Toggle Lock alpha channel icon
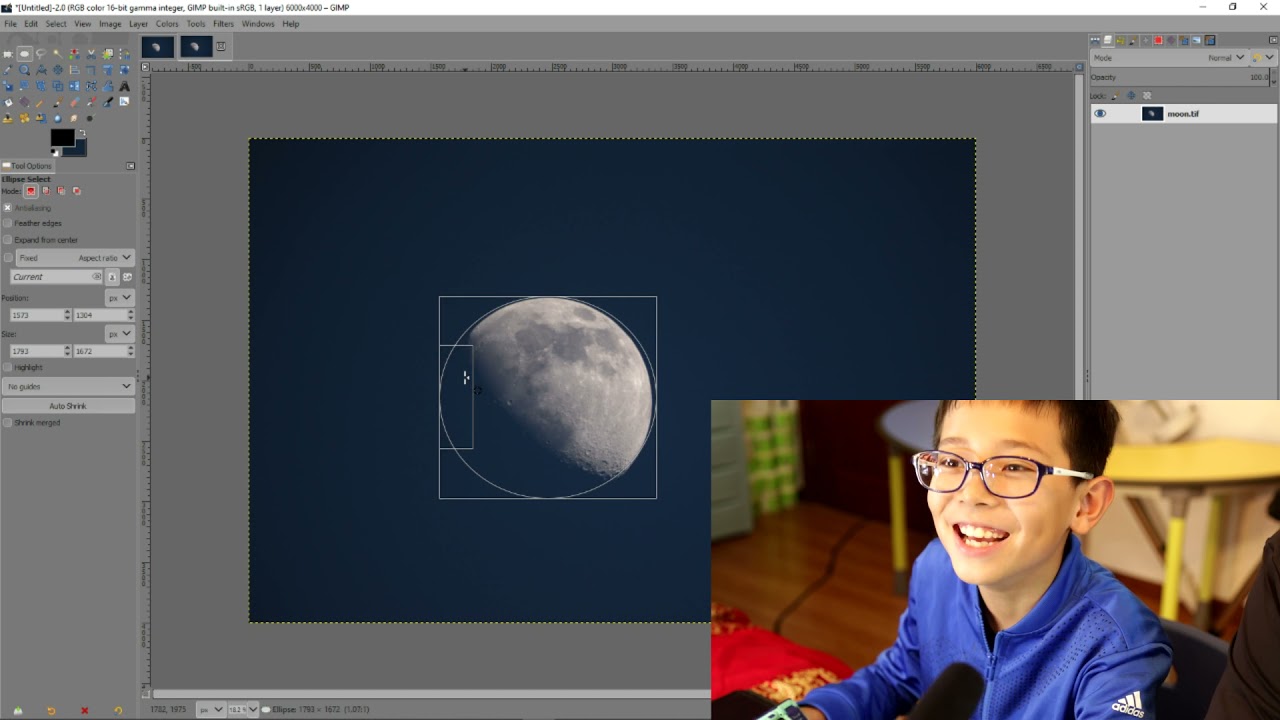Viewport: 1280px width, 720px height. (1147, 95)
